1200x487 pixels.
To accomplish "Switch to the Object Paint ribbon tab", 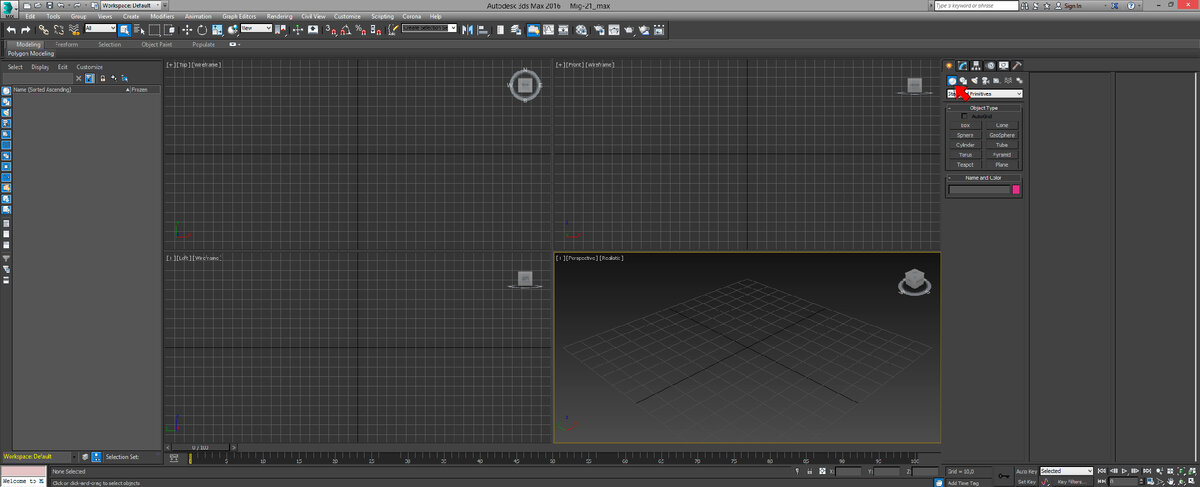I will [x=158, y=44].
